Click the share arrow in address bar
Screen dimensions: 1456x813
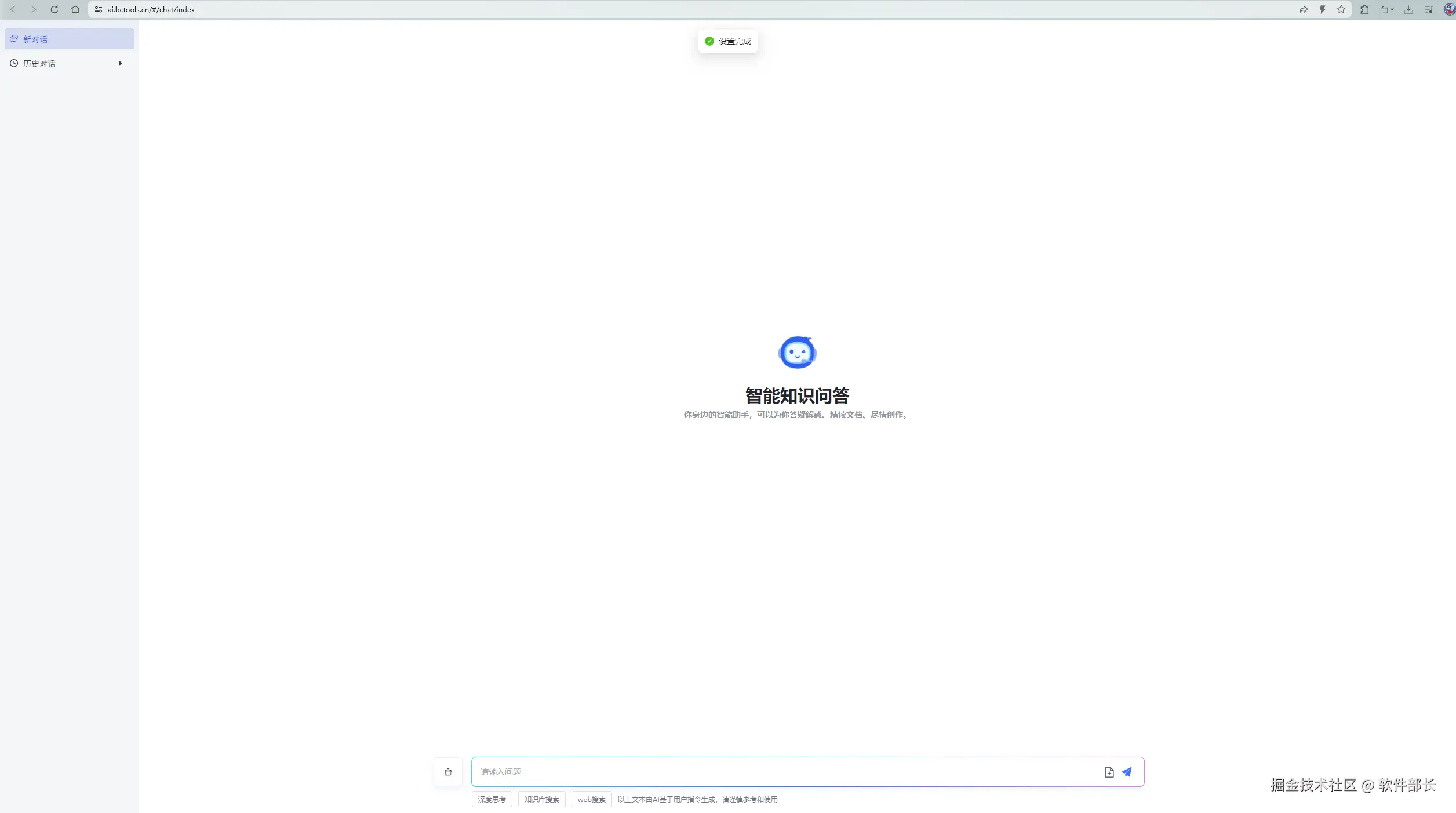point(1304,9)
